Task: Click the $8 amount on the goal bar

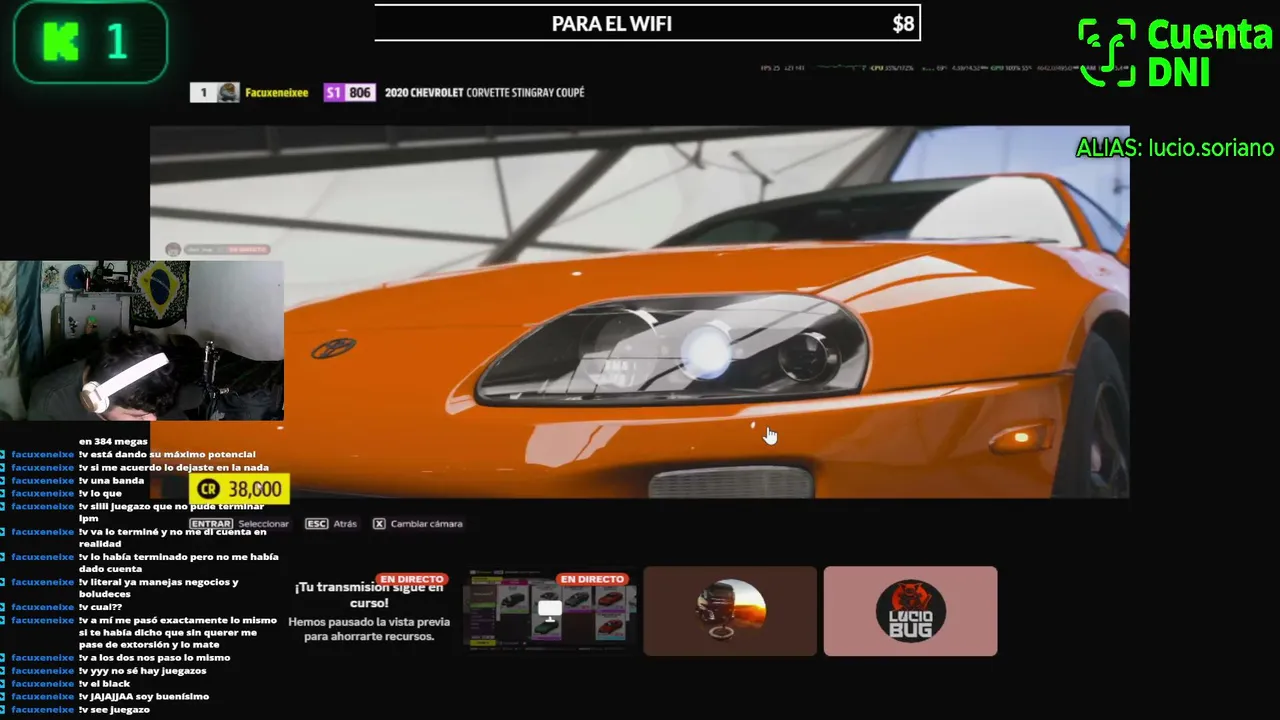Action: click(x=903, y=24)
